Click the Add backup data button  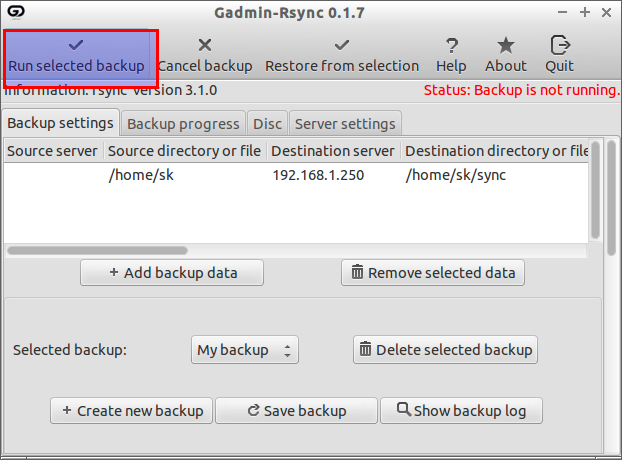point(172,273)
